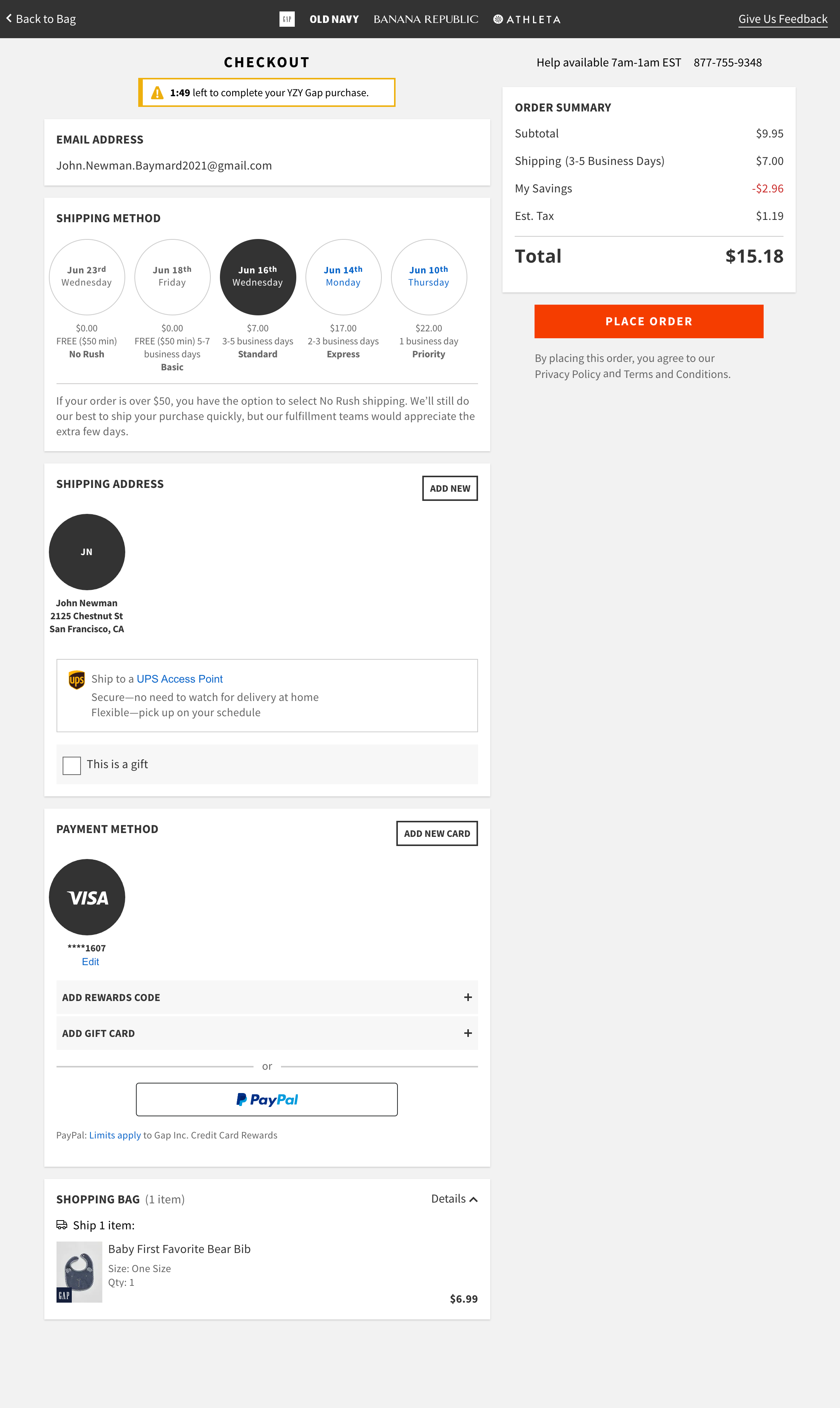The image size is (840, 1408).
Task: Click the UPS shield logo
Action: tap(76, 679)
